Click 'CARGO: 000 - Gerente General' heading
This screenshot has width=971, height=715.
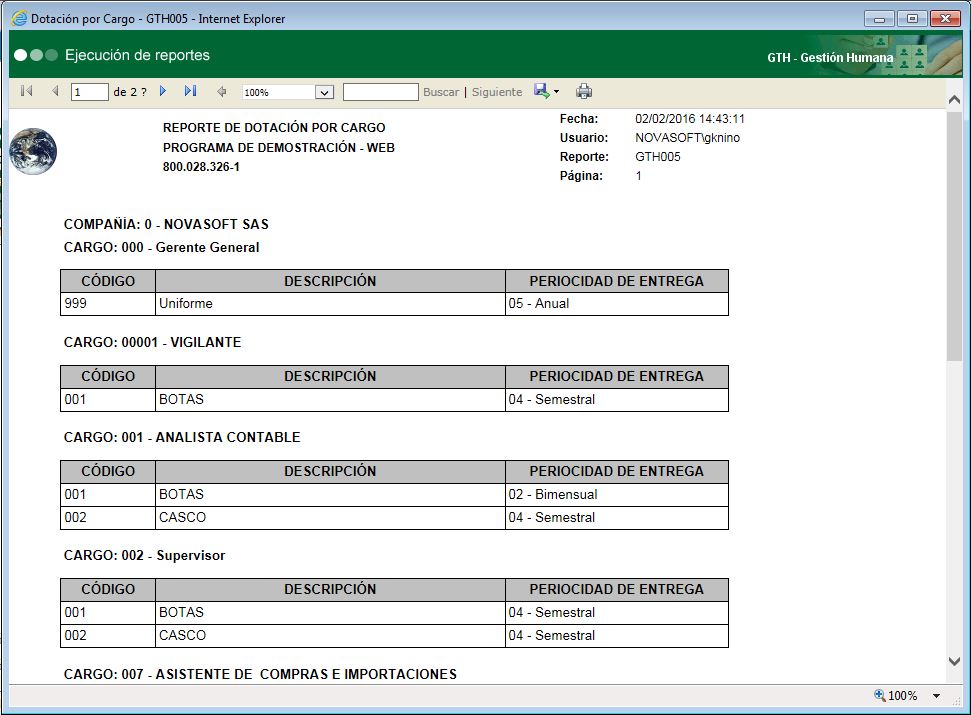coord(161,247)
